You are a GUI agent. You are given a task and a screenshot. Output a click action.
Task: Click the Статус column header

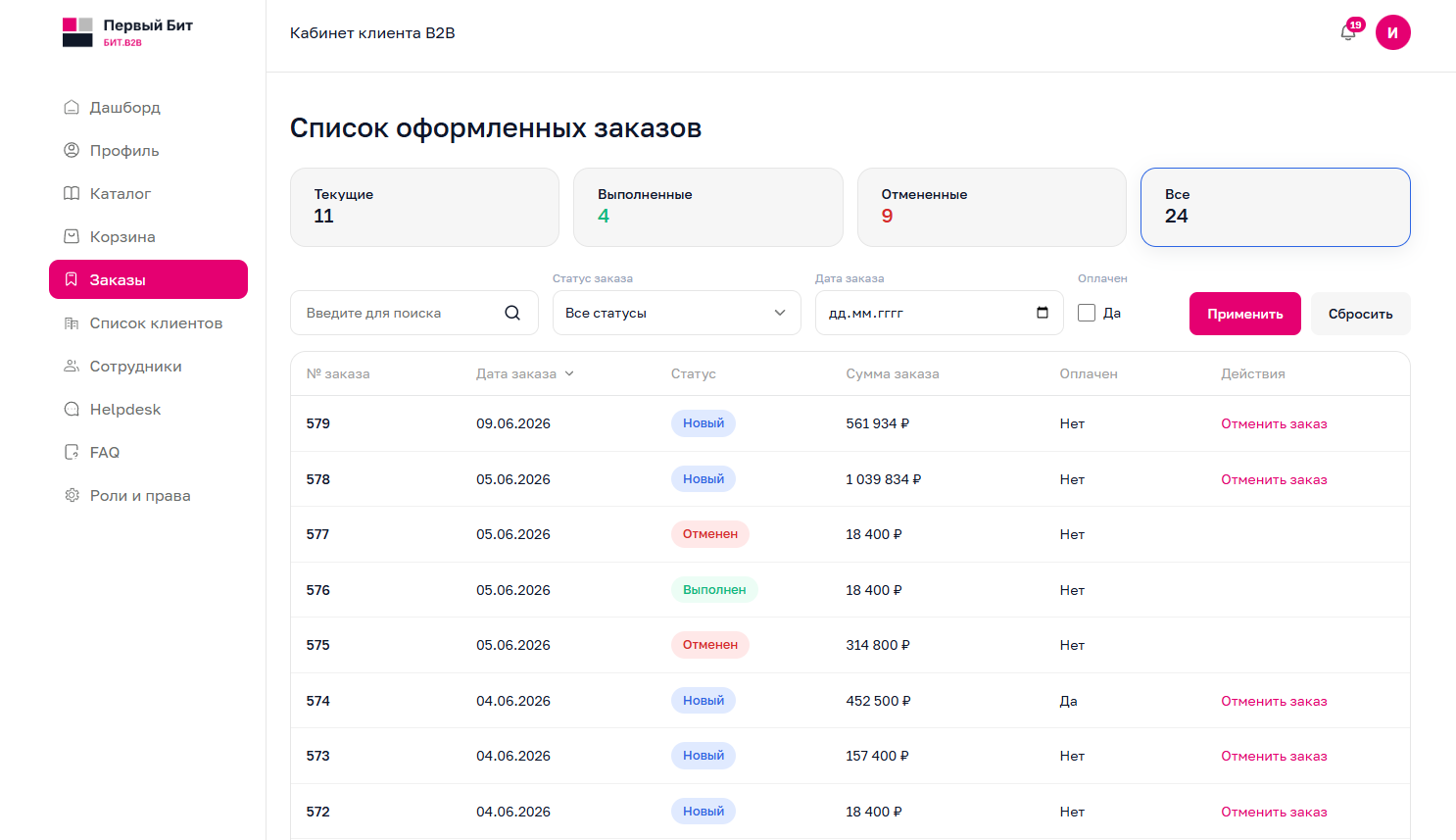click(694, 373)
